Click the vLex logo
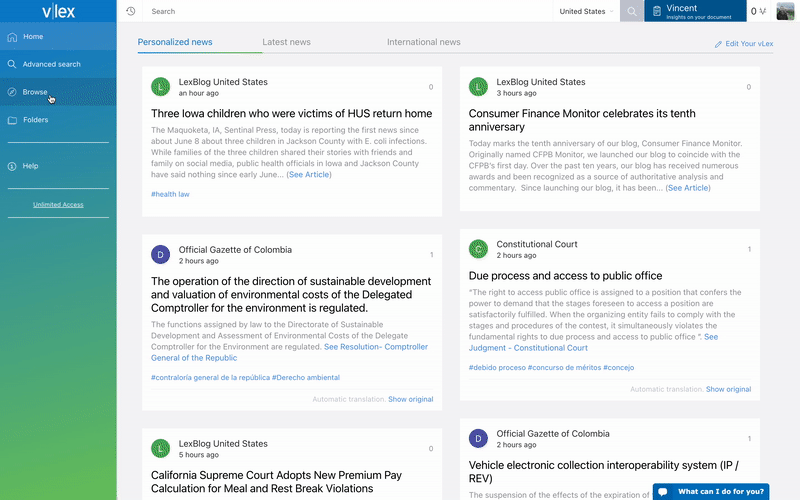Viewport: 800px width, 500px height. [x=58, y=11]
